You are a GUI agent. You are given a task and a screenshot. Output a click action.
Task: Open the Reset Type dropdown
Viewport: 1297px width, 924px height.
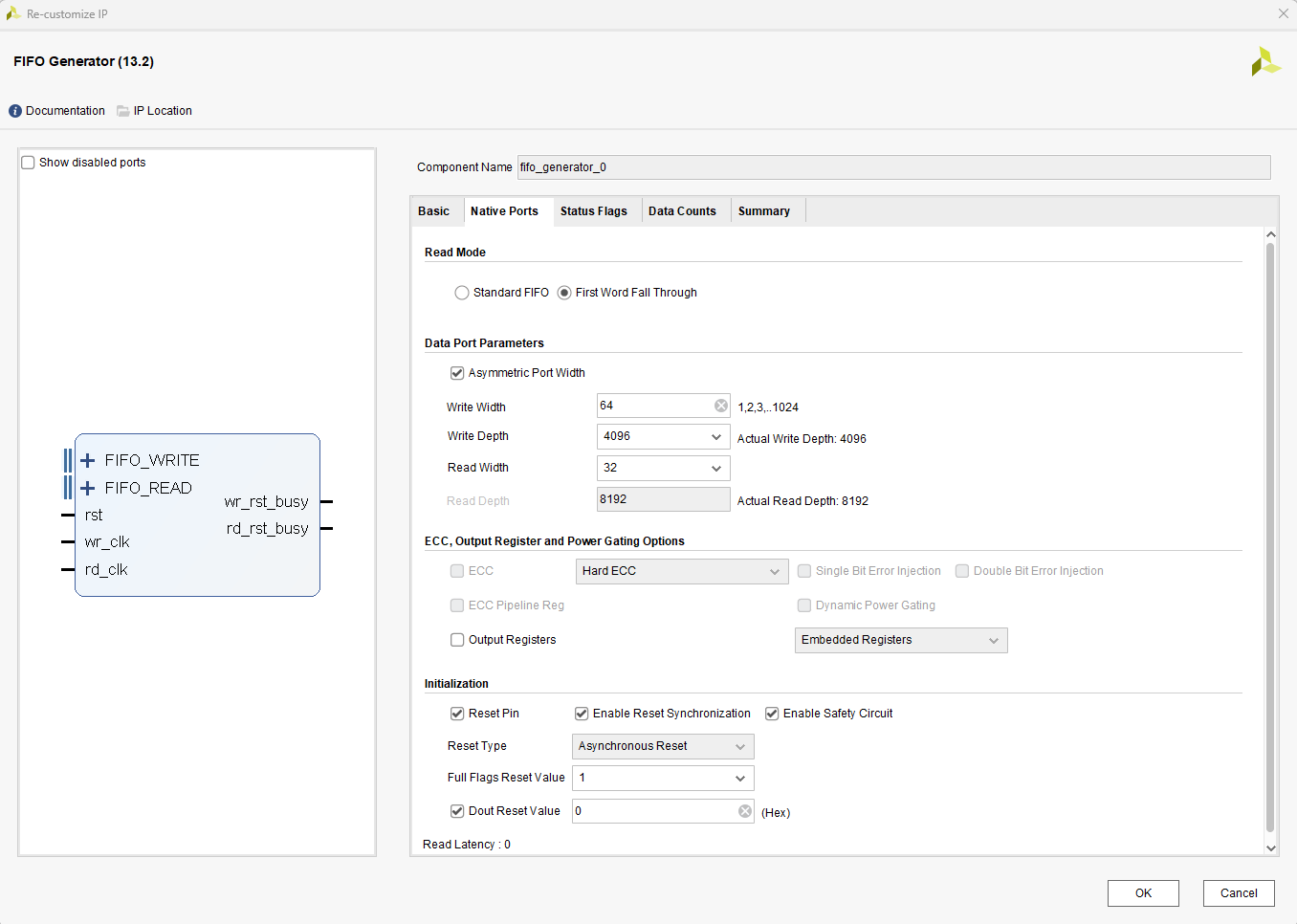(x=663, y=746)
